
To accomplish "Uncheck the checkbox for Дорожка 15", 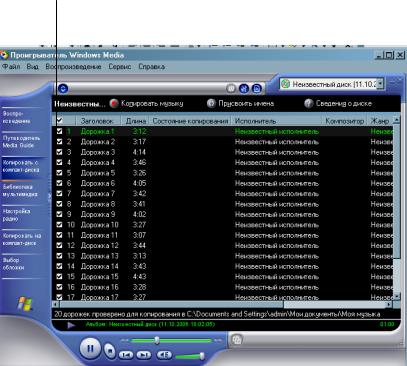I will click(x=59, y=276).
